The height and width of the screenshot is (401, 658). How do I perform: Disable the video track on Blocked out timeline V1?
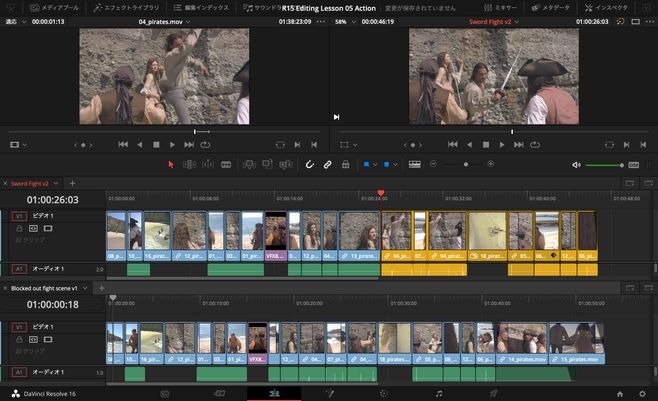48,339
